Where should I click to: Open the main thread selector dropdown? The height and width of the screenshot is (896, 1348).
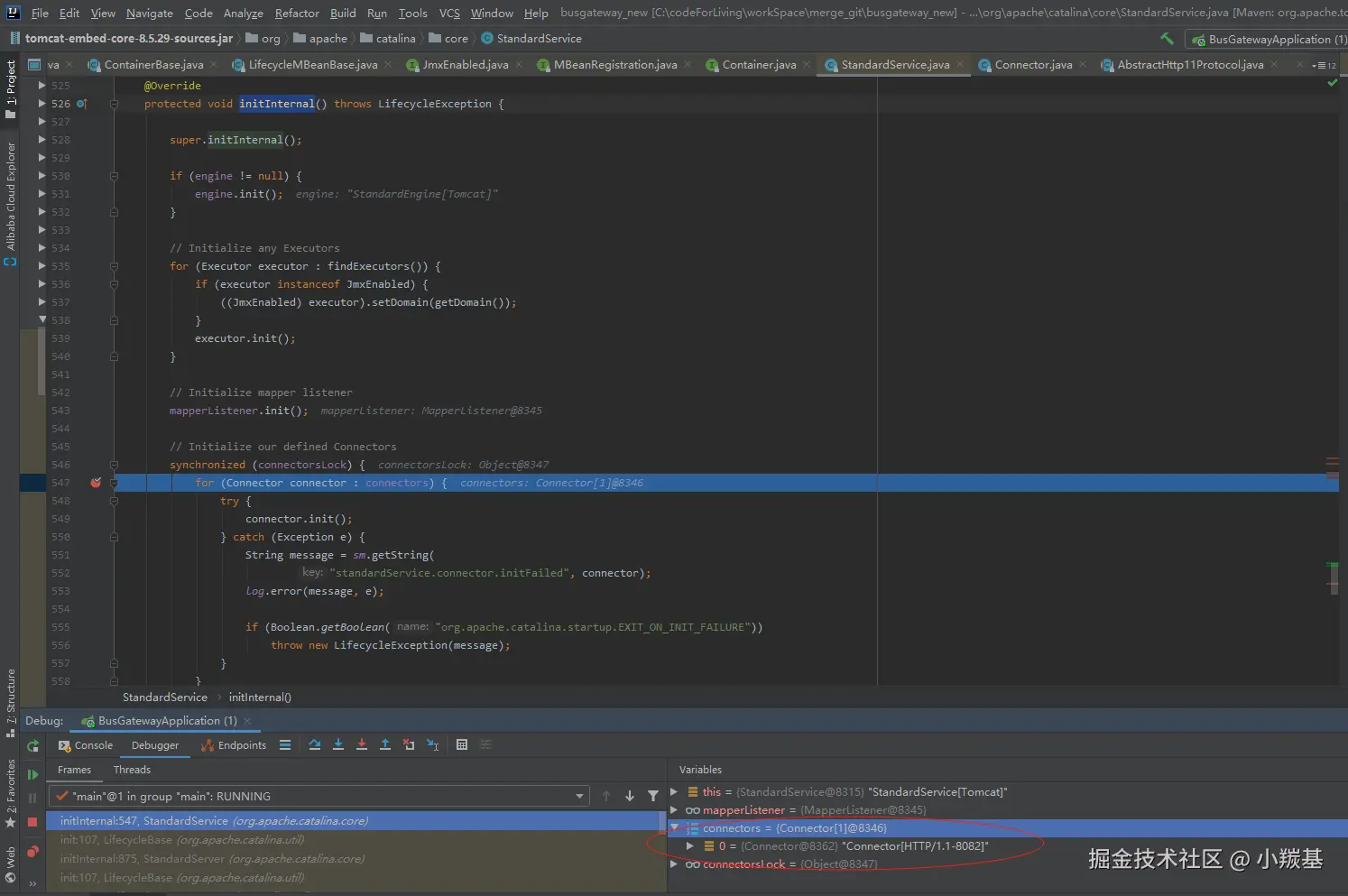[579, 797]
